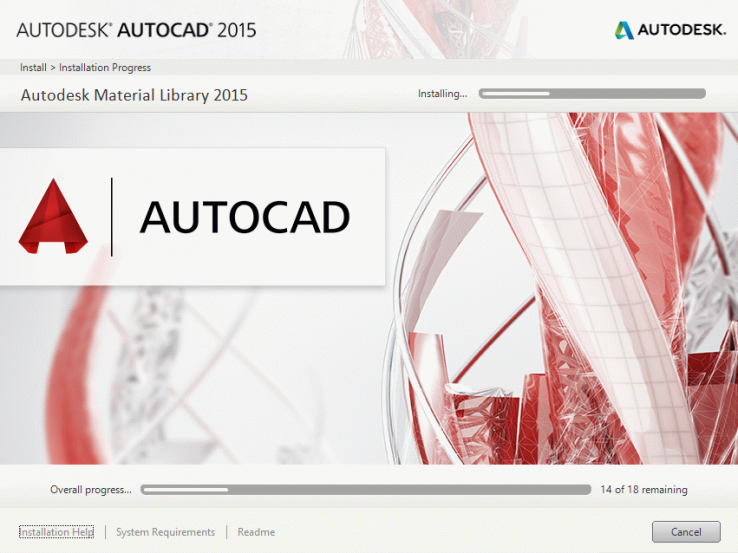This screenshot has width=738, height=553.
Task: Click the red AutoCAD 'A' logo
Action: (53, 216)
